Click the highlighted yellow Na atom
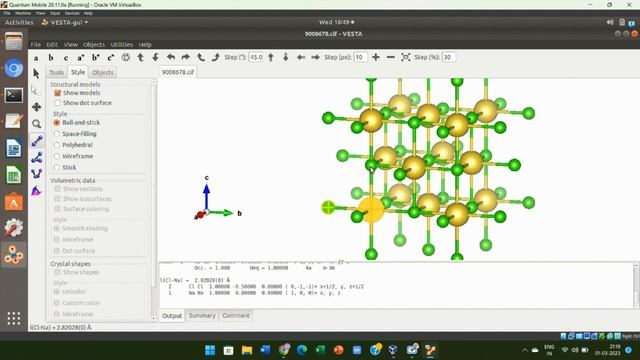The height and width of the screenshot is (360, 640). coord(371,209)
